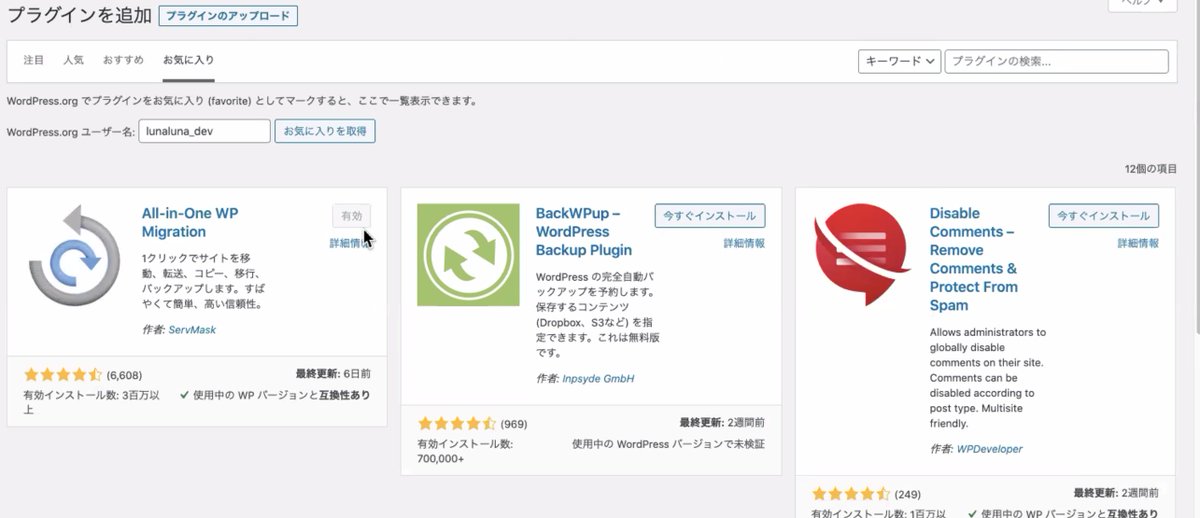Select the お気に入り tab
Viewport: 1200px width, 518px height.
coord(189,60)
